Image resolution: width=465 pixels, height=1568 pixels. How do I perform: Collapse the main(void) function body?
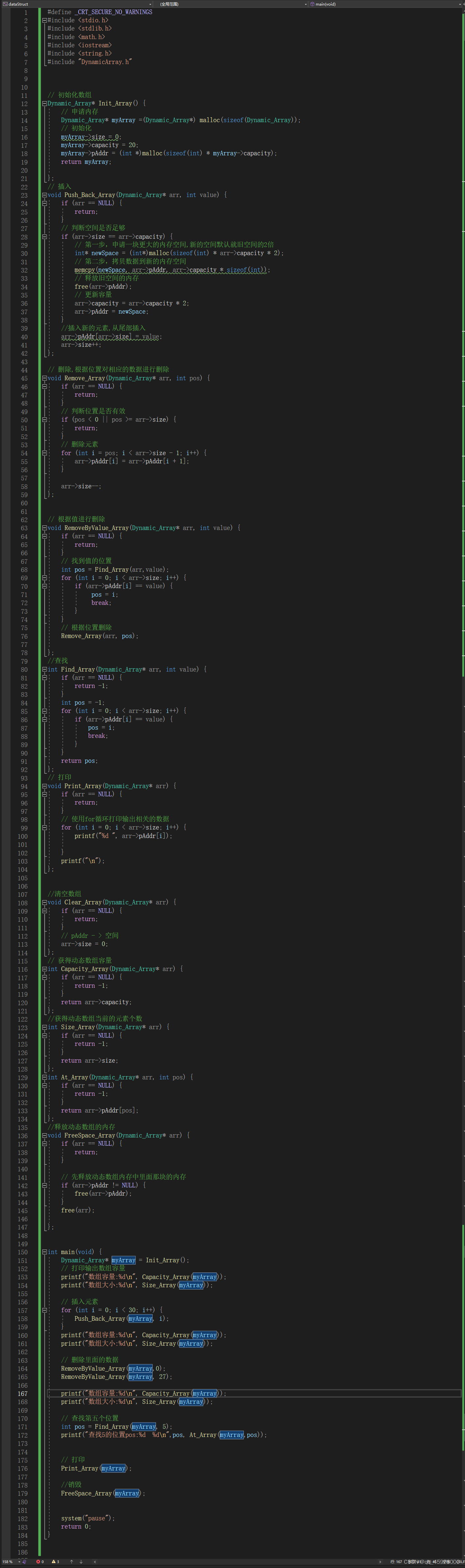click(44, 1252)
